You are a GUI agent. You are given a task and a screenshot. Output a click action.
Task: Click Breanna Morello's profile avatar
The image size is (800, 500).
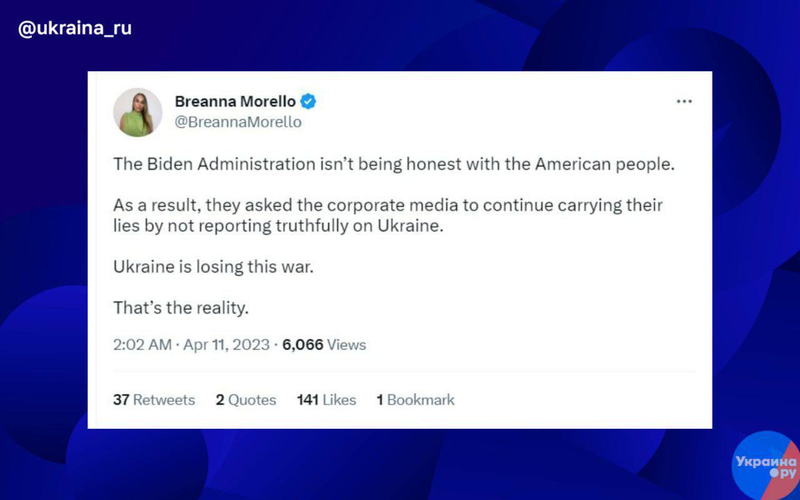coord(138,111)
